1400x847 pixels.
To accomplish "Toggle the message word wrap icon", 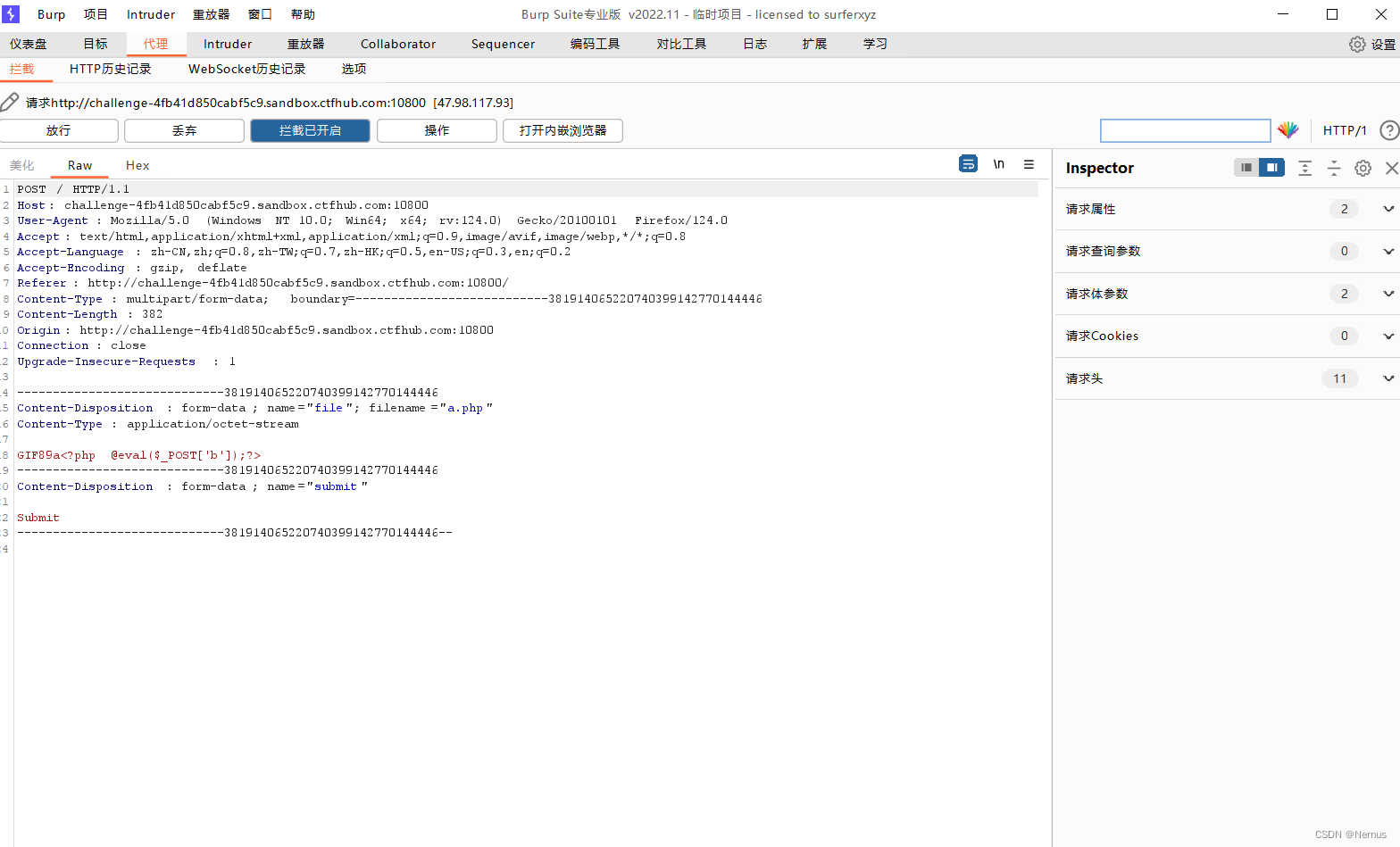I will click(968, 163).
